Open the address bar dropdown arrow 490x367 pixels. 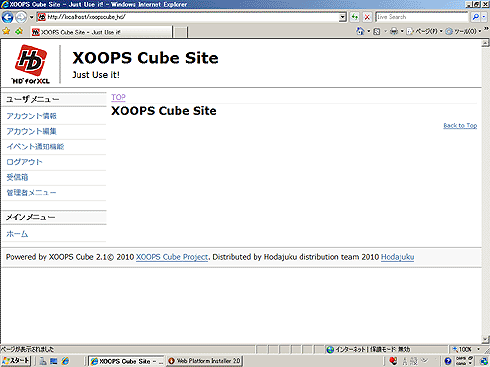click(x=343, y=17)
